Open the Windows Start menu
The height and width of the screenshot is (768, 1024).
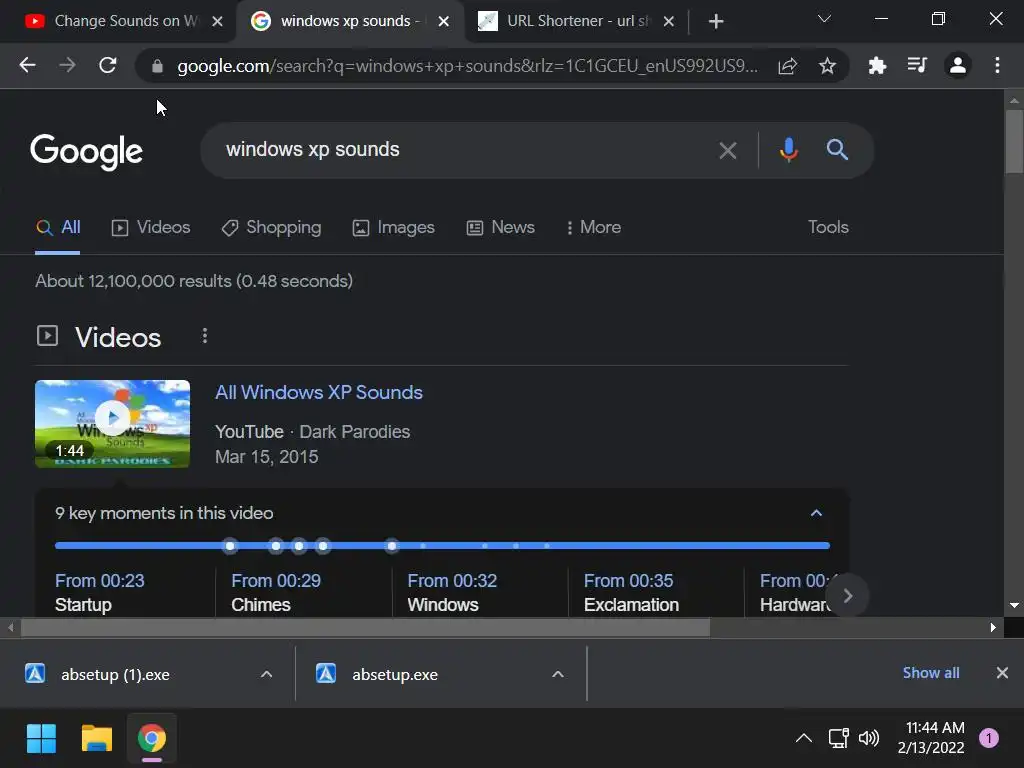point(41,739)
